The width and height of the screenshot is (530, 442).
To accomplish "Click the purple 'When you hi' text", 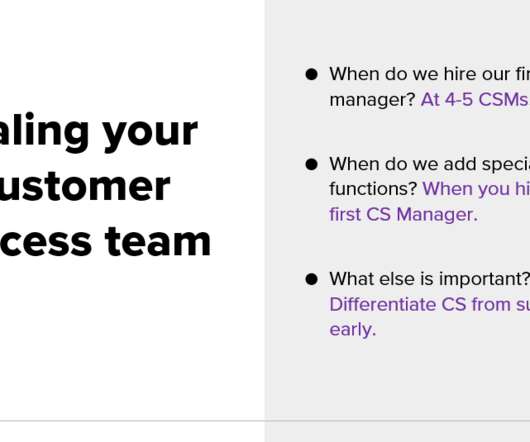I will [476, 189].
